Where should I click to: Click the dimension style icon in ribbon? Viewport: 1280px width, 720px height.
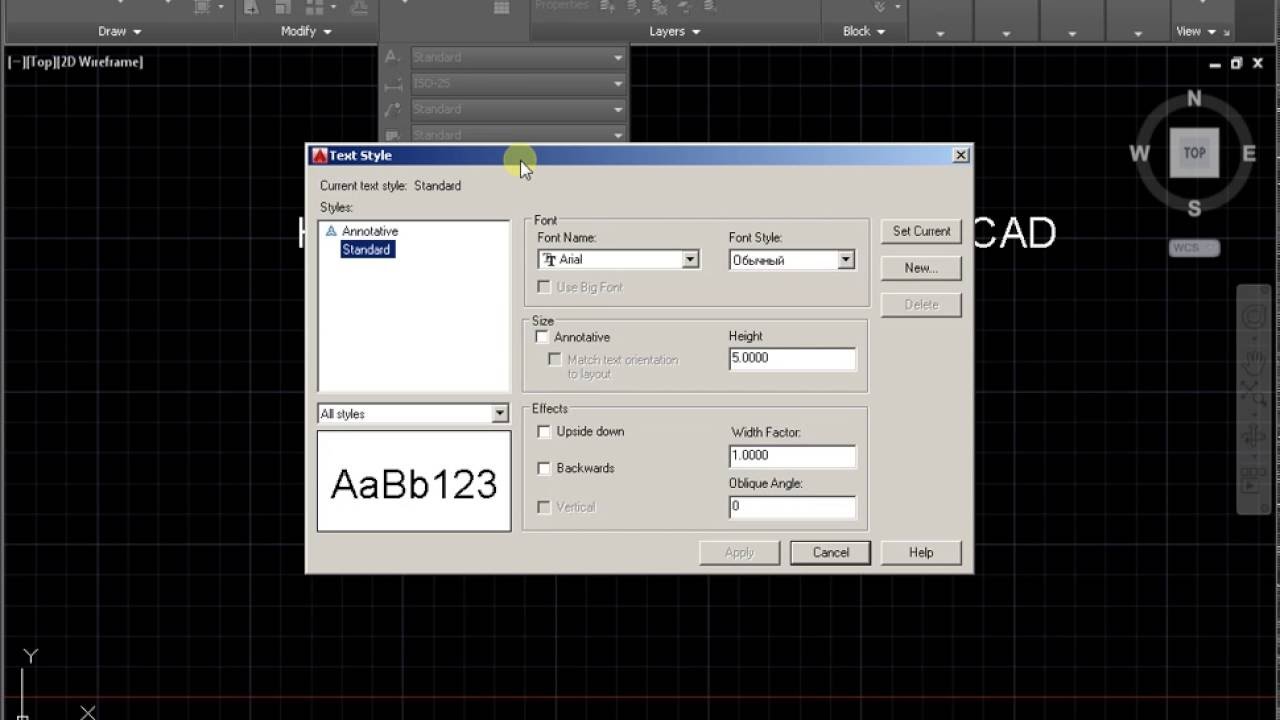coord(393,84)
